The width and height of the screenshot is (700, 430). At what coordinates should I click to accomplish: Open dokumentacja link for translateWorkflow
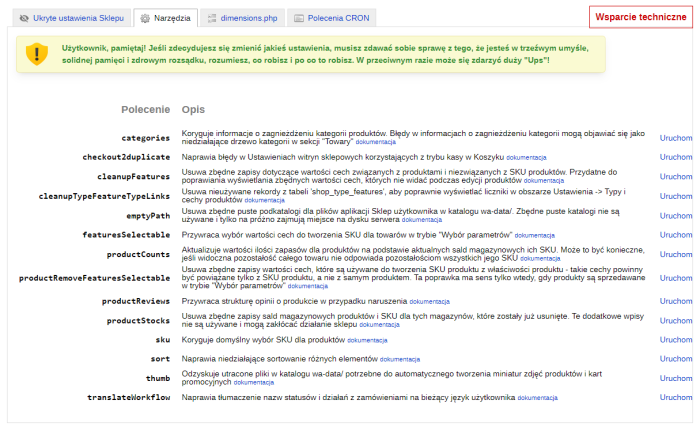click(x=538, y=398)
